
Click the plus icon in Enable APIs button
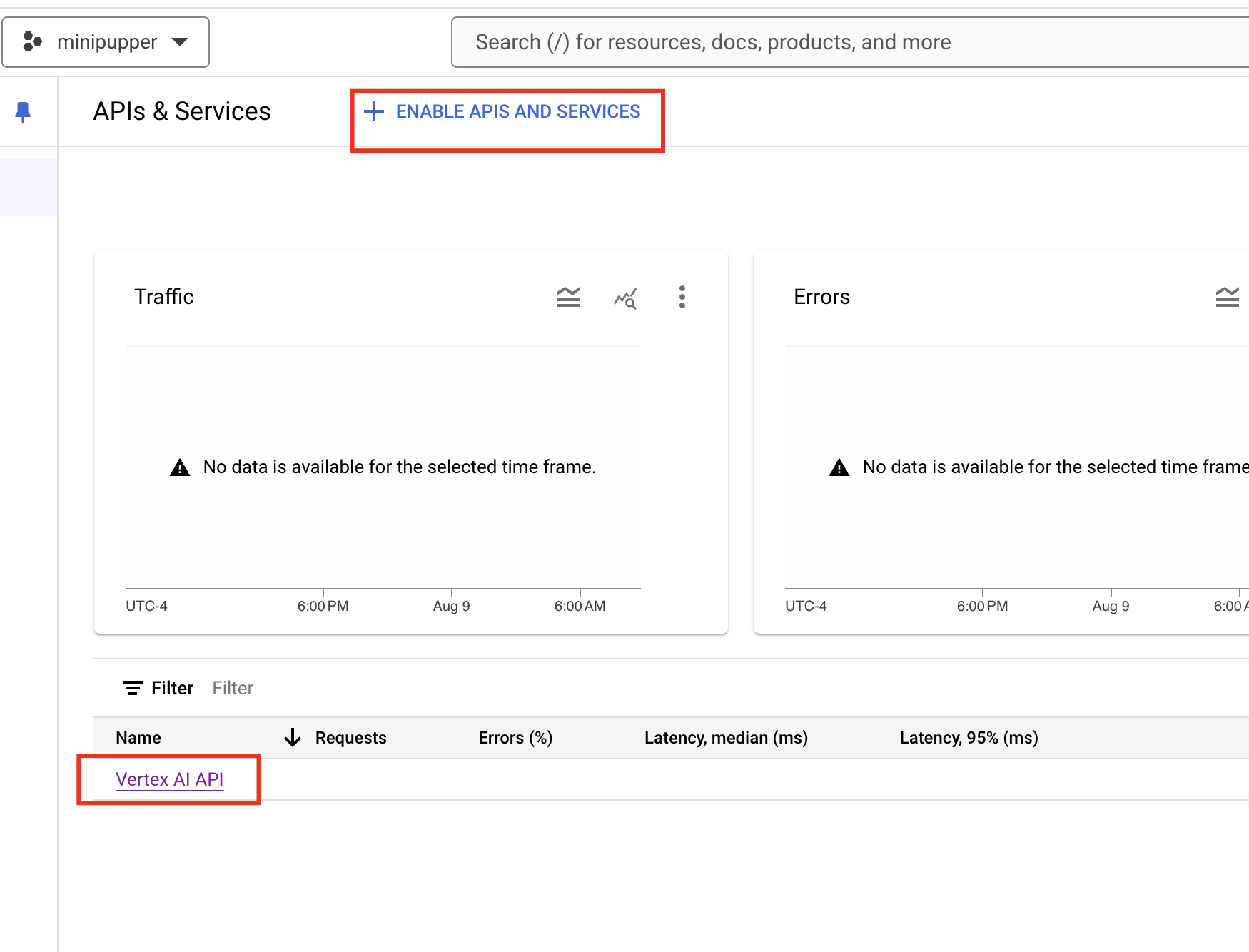[374, 111]
